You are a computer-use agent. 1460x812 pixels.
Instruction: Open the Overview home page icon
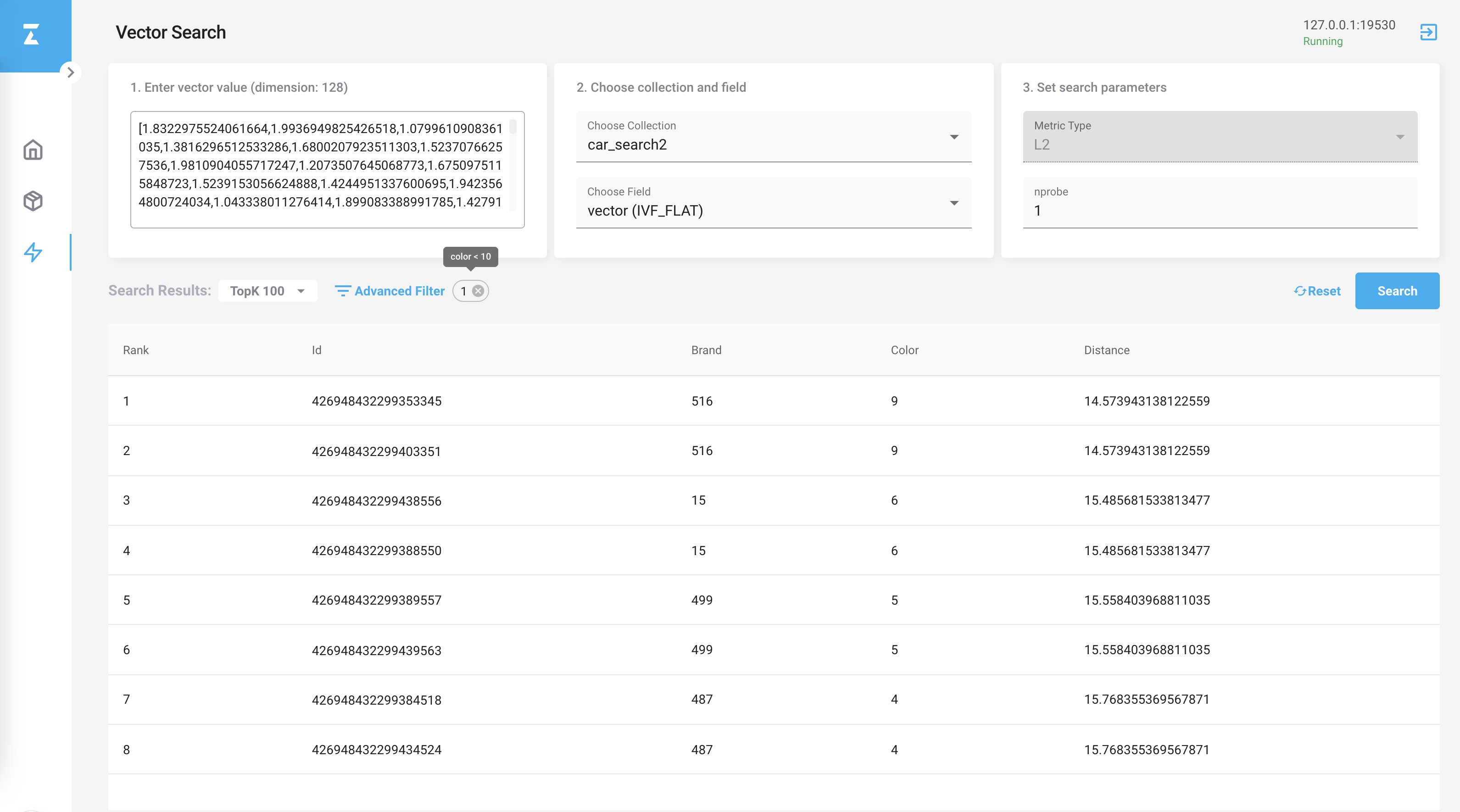[33, 150]
